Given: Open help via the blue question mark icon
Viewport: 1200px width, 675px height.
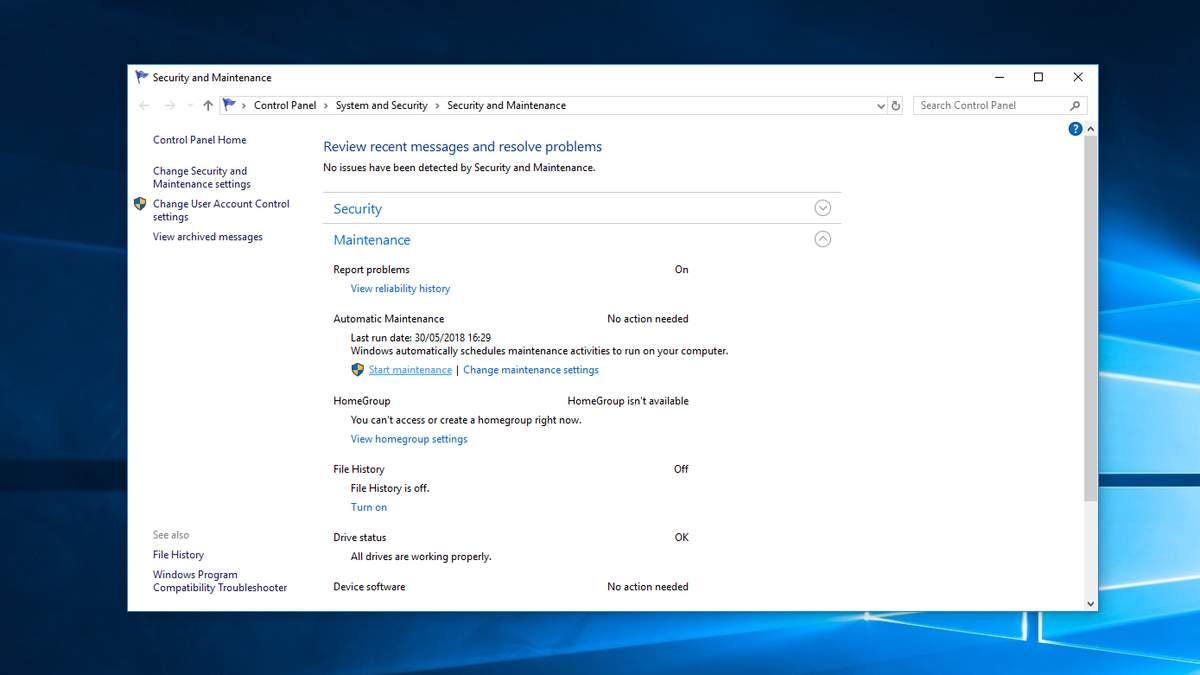Looking at the screenshot, I should coord(1075,128).
